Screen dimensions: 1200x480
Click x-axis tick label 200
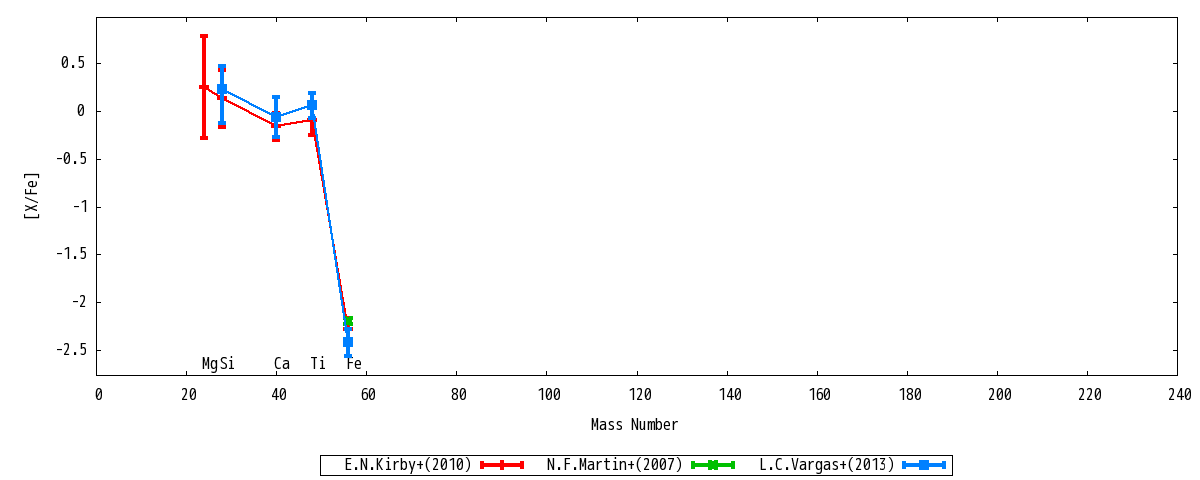(x=998, y=395)
